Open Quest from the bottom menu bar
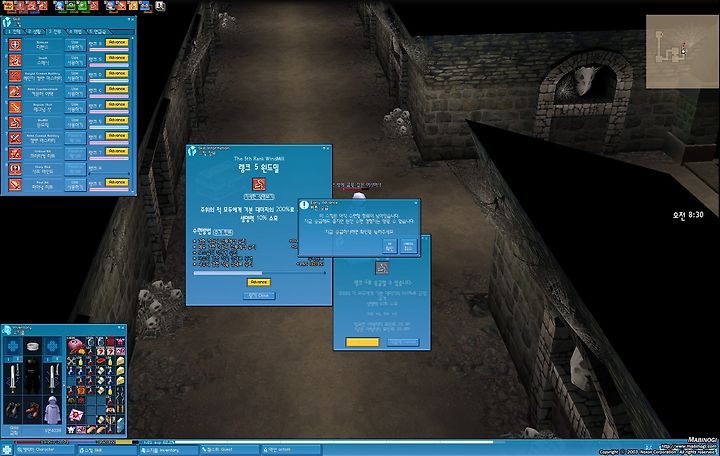Screen dimensions: 720x456 tap(229, 450)
